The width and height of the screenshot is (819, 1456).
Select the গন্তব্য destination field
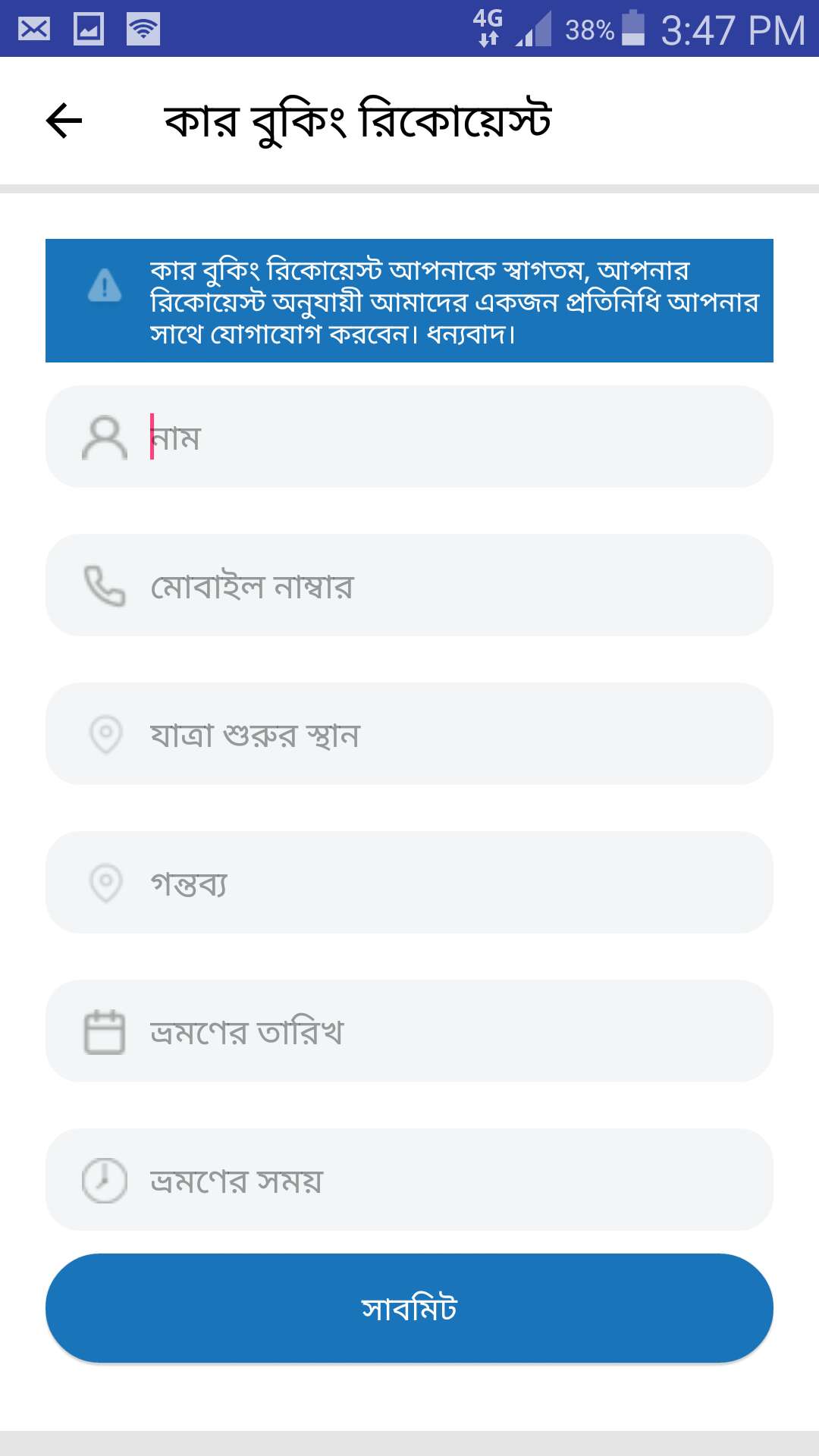coord(455,883)
